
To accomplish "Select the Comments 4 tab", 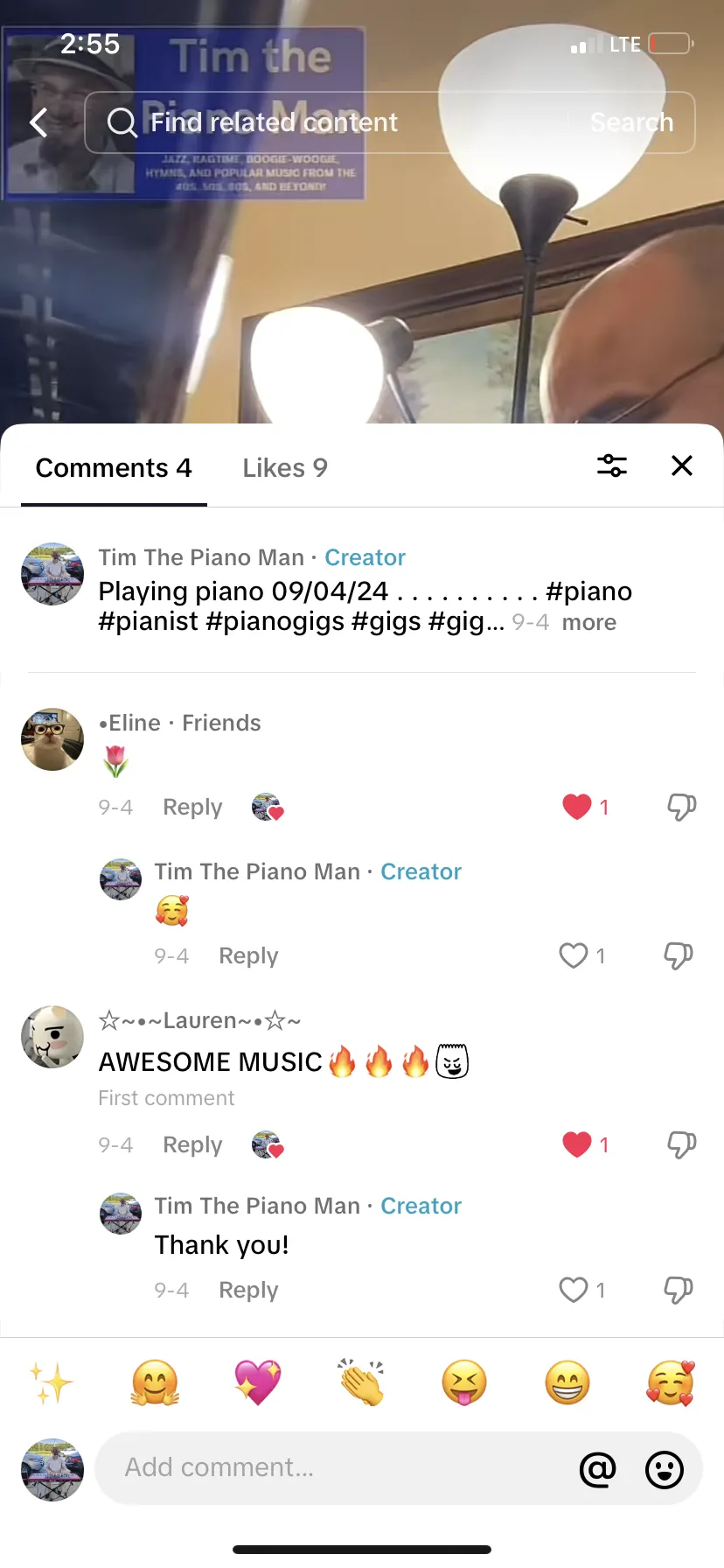I will (114, 468).
